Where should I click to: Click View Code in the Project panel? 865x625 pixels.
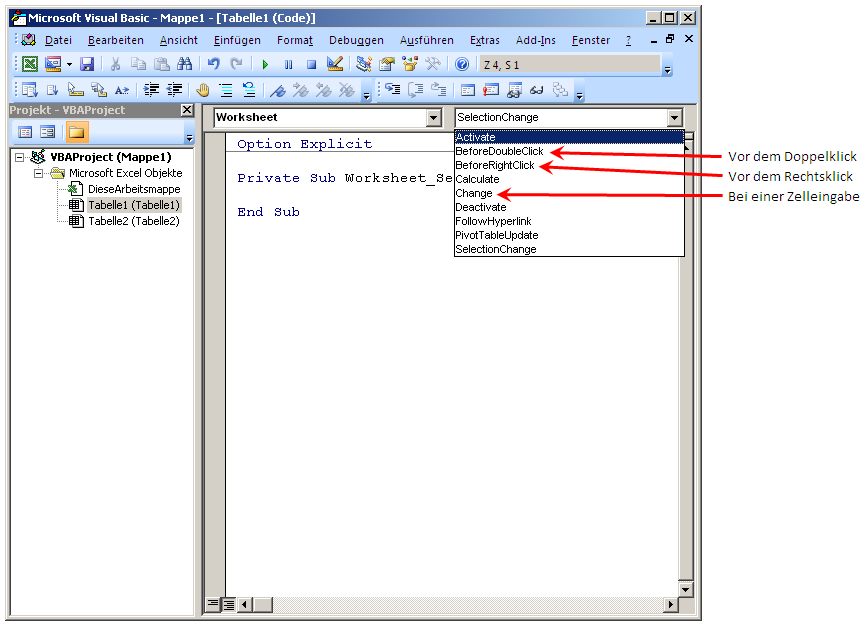(x=25, y=132)
